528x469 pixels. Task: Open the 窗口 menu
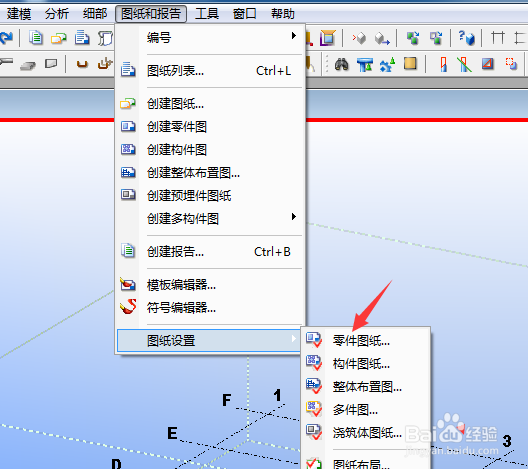point(244,14)
